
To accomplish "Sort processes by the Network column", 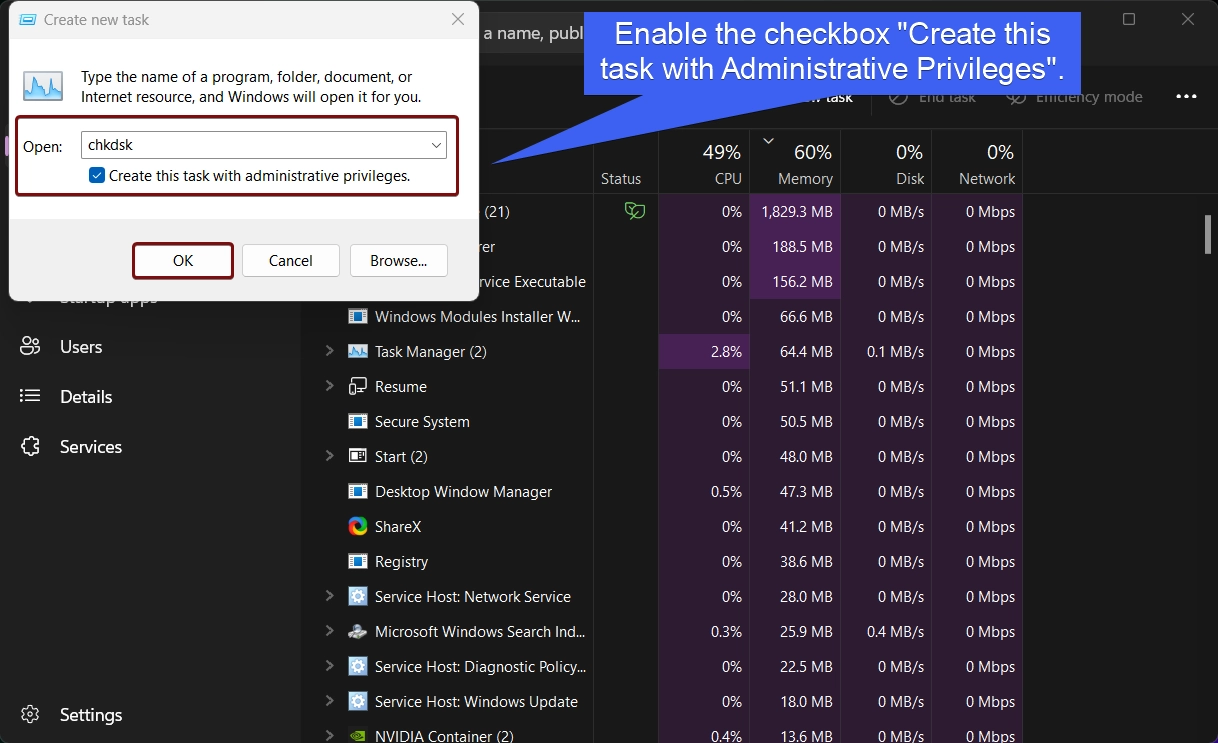I will (x=977, y=163).
